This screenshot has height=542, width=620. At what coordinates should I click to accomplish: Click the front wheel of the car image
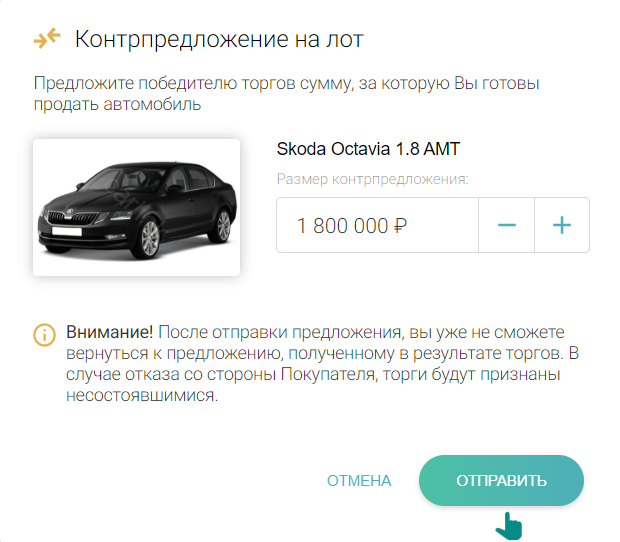pyautogui.click(x=148, y=237)
